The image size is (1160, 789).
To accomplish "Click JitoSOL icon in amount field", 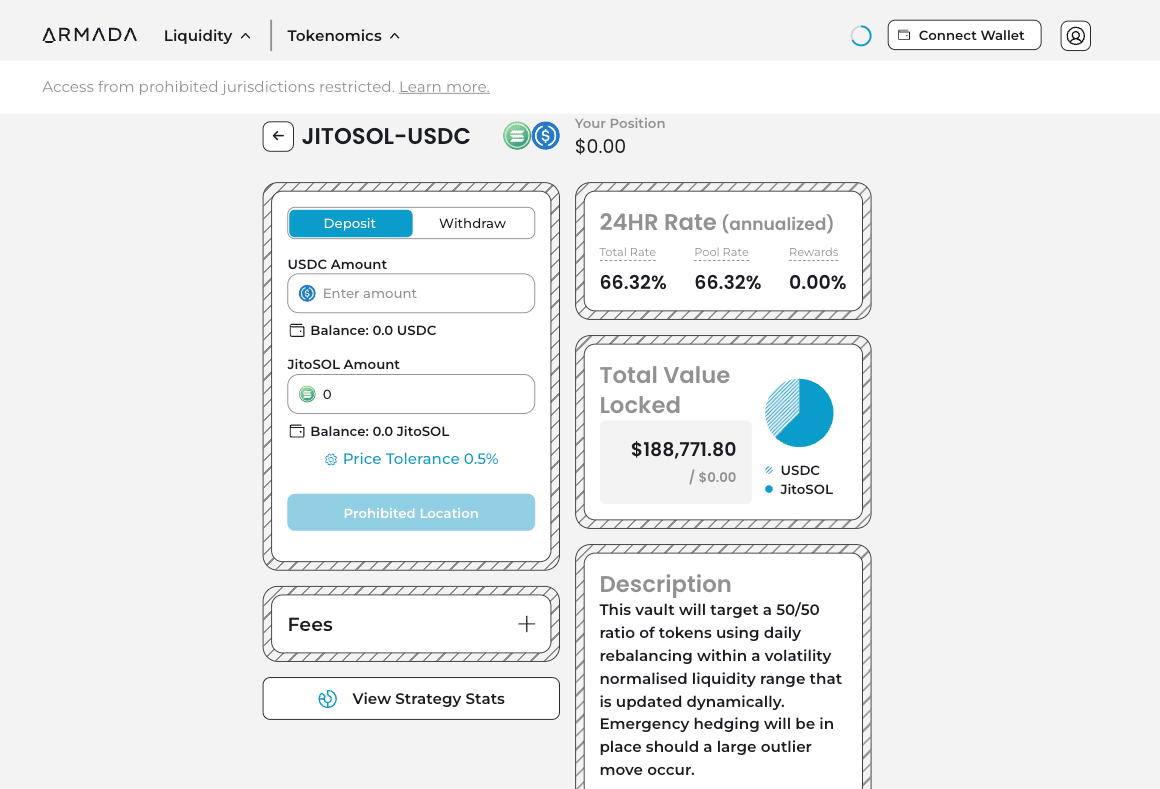I will point(307,394).
